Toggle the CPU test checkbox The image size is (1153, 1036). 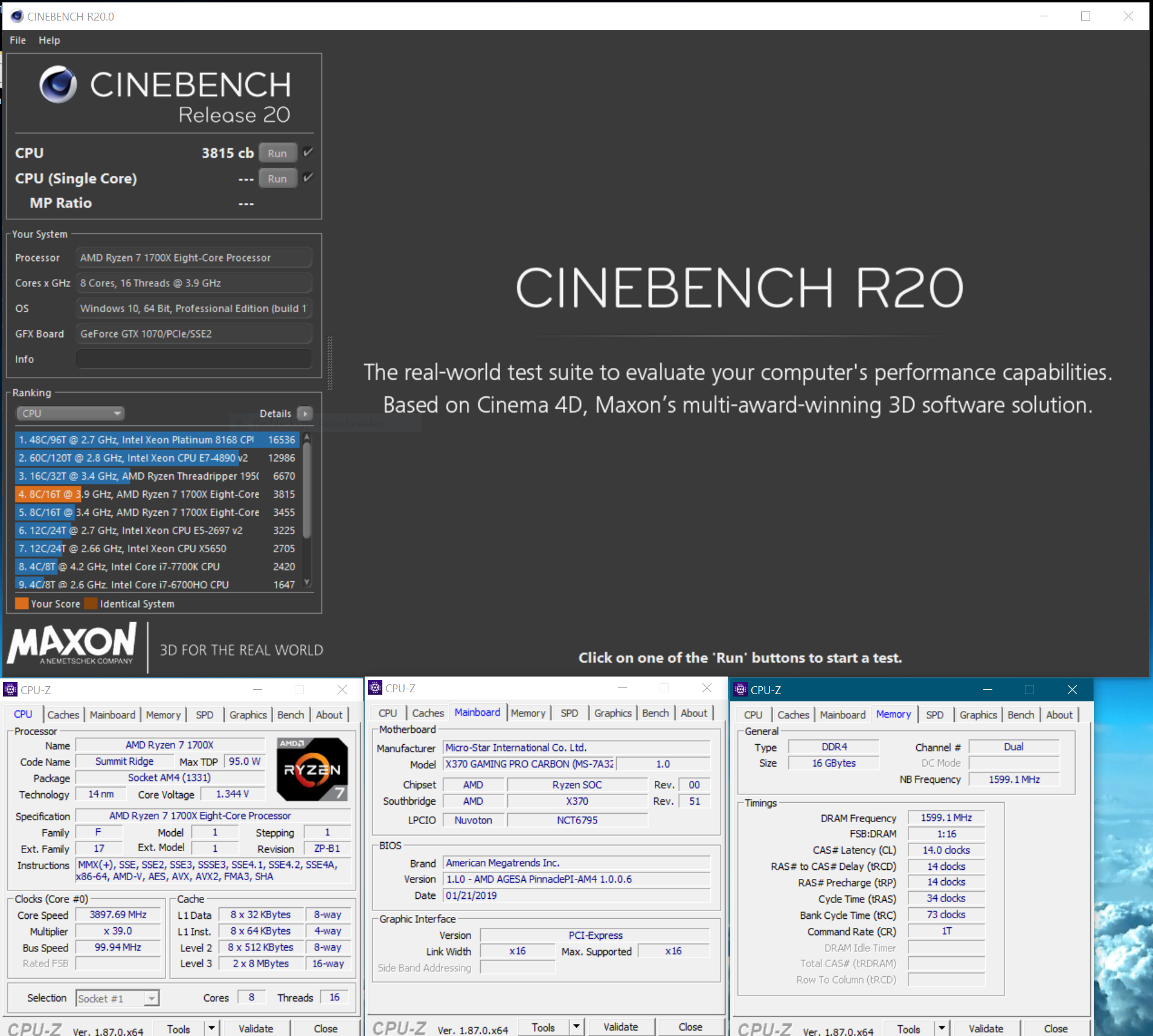point(308,152)
